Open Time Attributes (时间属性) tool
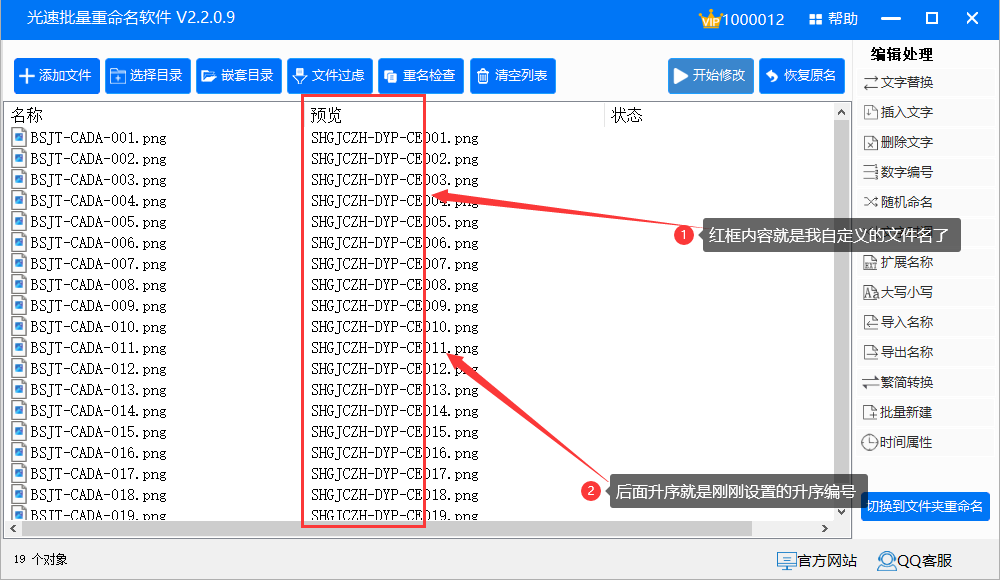Screen dimensions: 1000x580 pyautogui.click(x=897, y=442)
